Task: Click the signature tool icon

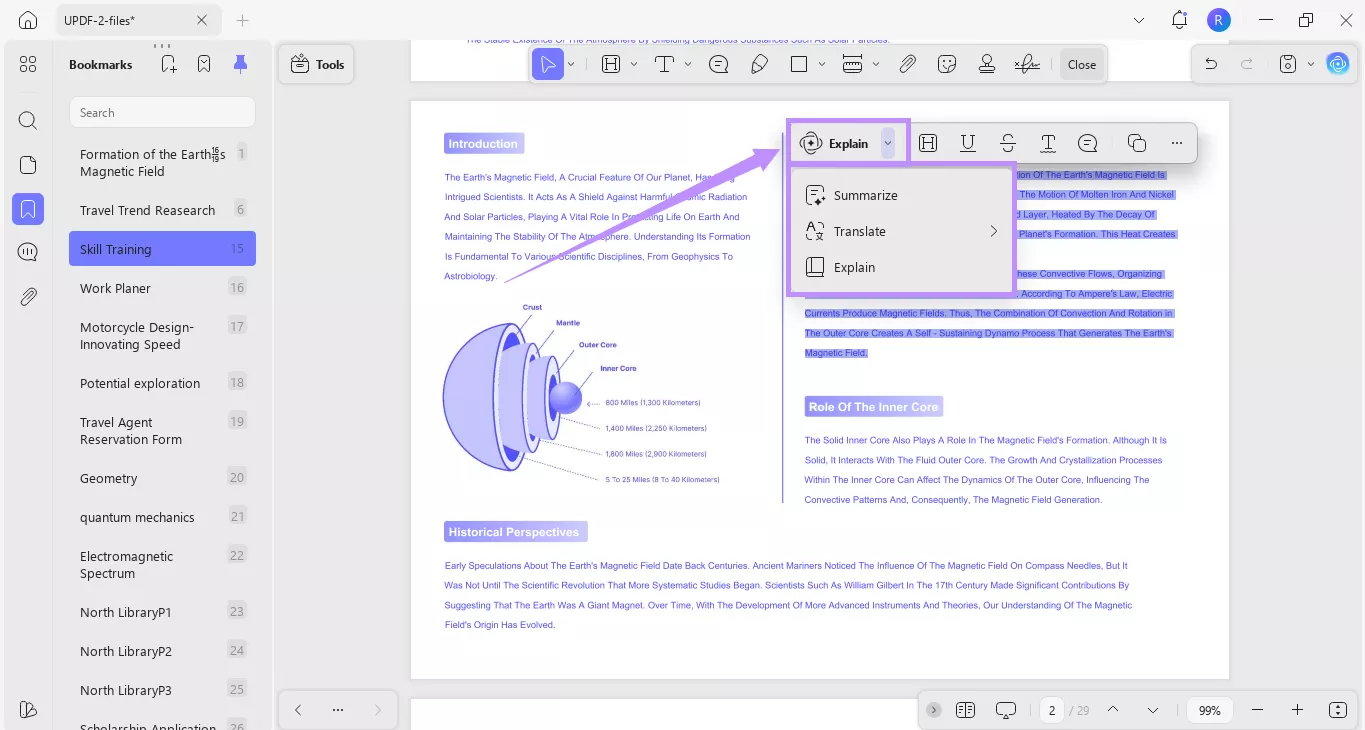Action: pyautogui.click(x=1027, y=64)
